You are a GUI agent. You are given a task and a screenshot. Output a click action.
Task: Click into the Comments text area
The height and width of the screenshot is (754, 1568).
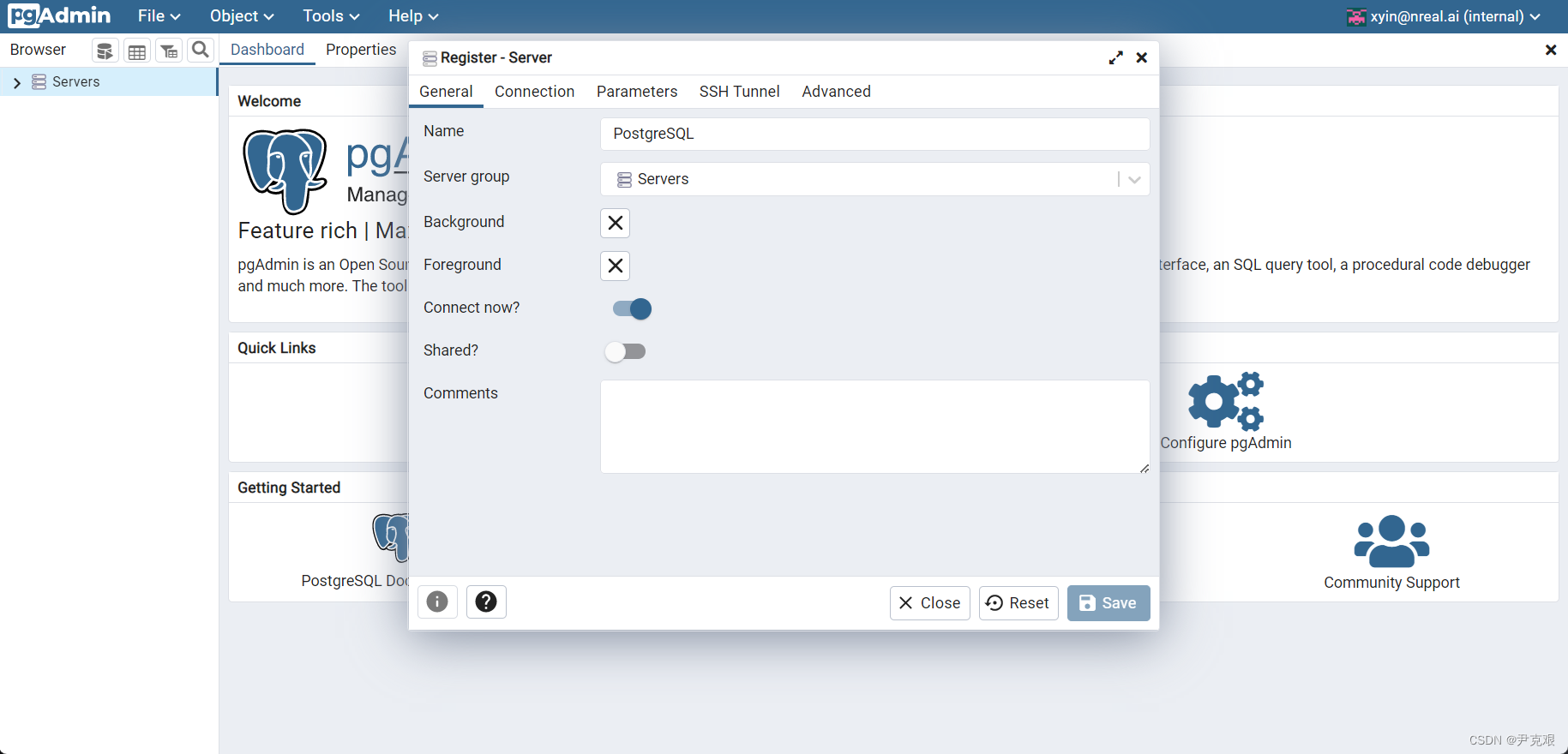point(874,427)
